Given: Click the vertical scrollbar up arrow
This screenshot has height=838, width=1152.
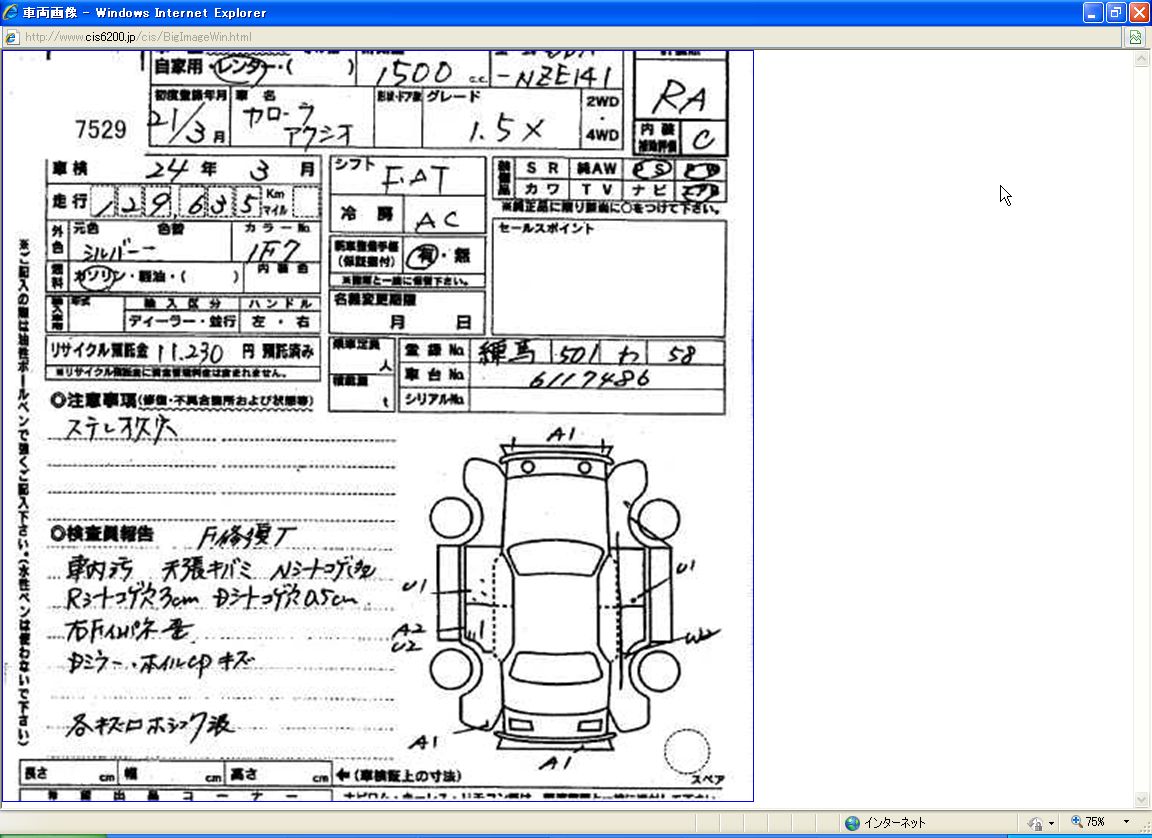Looking at the screenshot, I should coord(1142,59).
